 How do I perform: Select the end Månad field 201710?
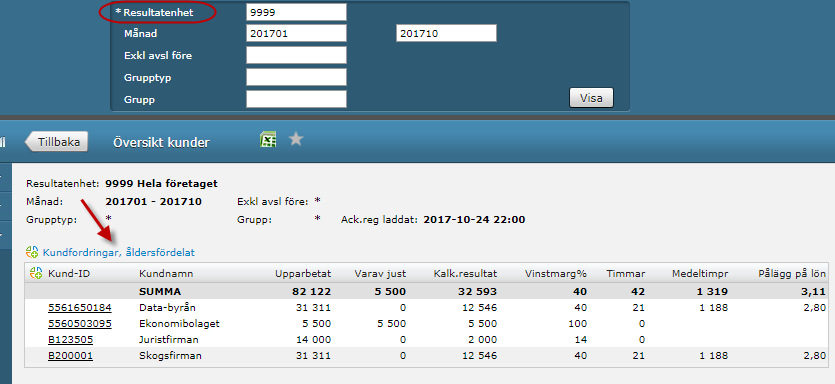coord(446,33)
